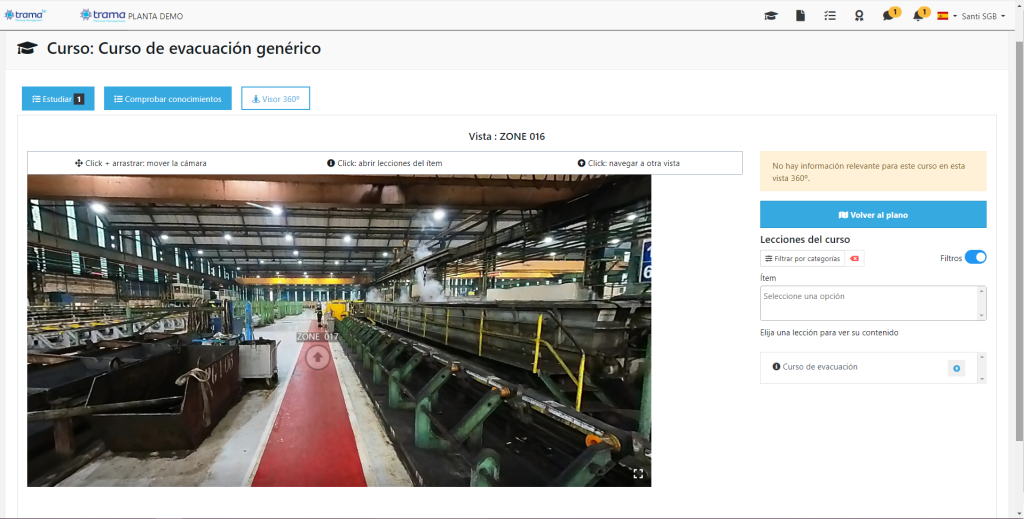Toggle the Filtros switch off
The height and width of the screenshot is (519, 1024).
coord(975,258)
